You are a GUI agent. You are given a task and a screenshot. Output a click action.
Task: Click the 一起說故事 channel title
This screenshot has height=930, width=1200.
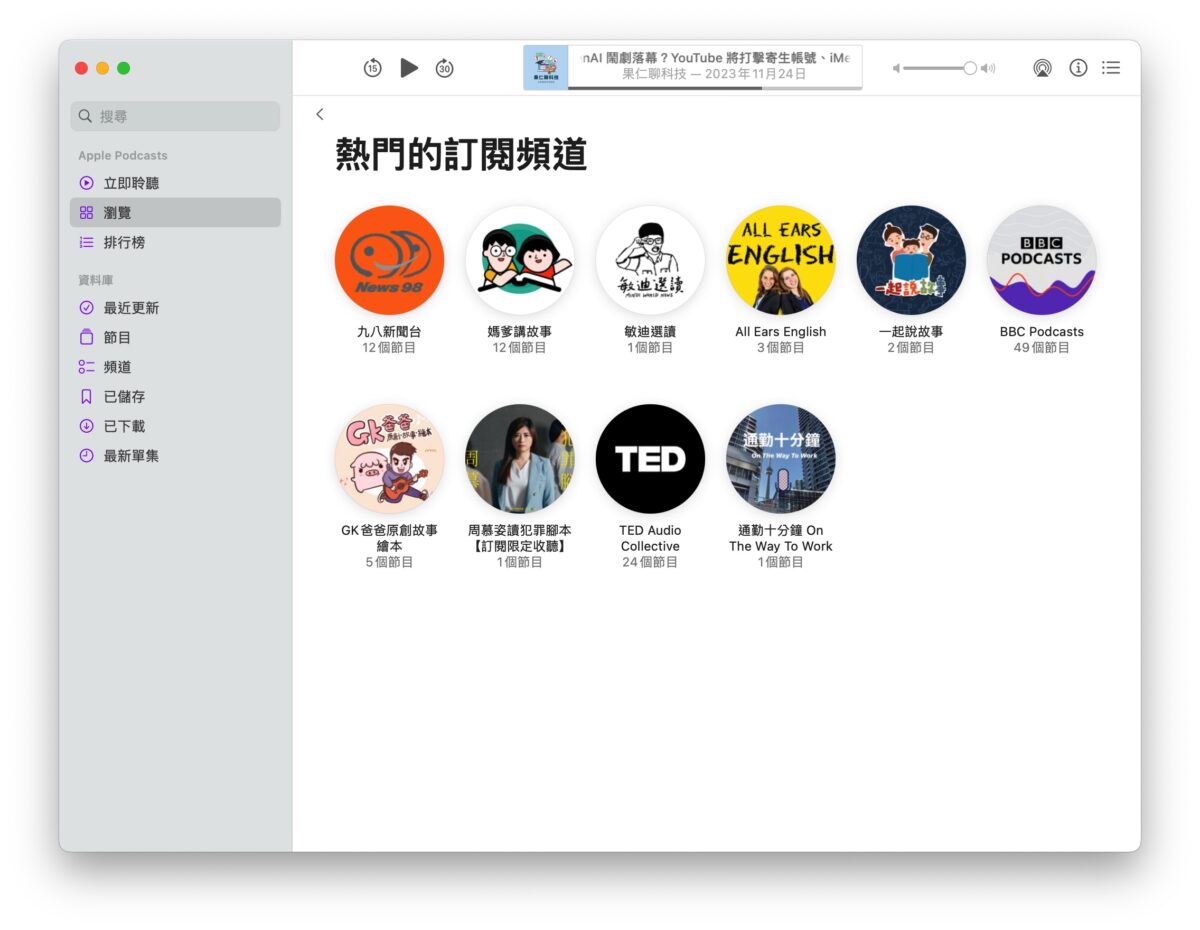[x=911, y=332]
